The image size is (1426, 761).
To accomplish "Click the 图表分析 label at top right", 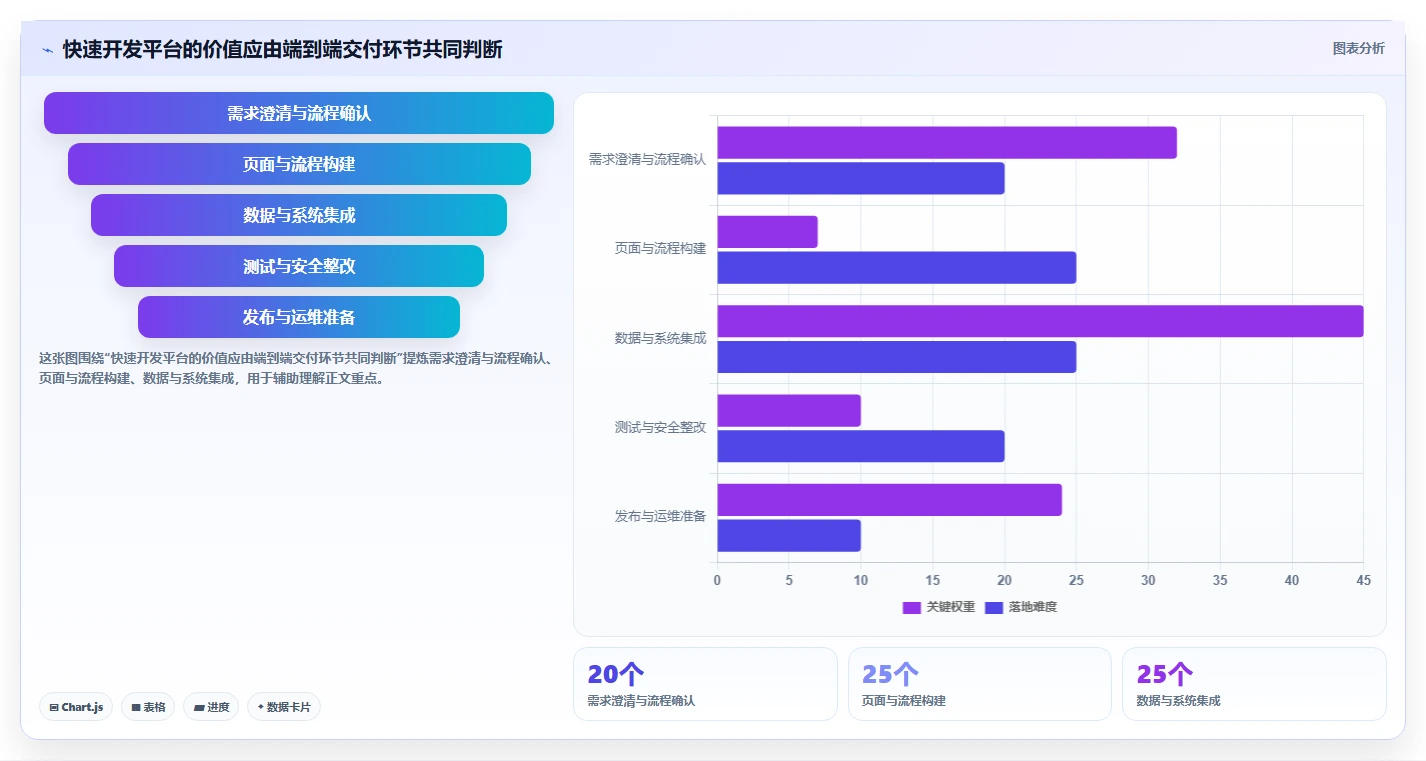I will pos(1358,48).
